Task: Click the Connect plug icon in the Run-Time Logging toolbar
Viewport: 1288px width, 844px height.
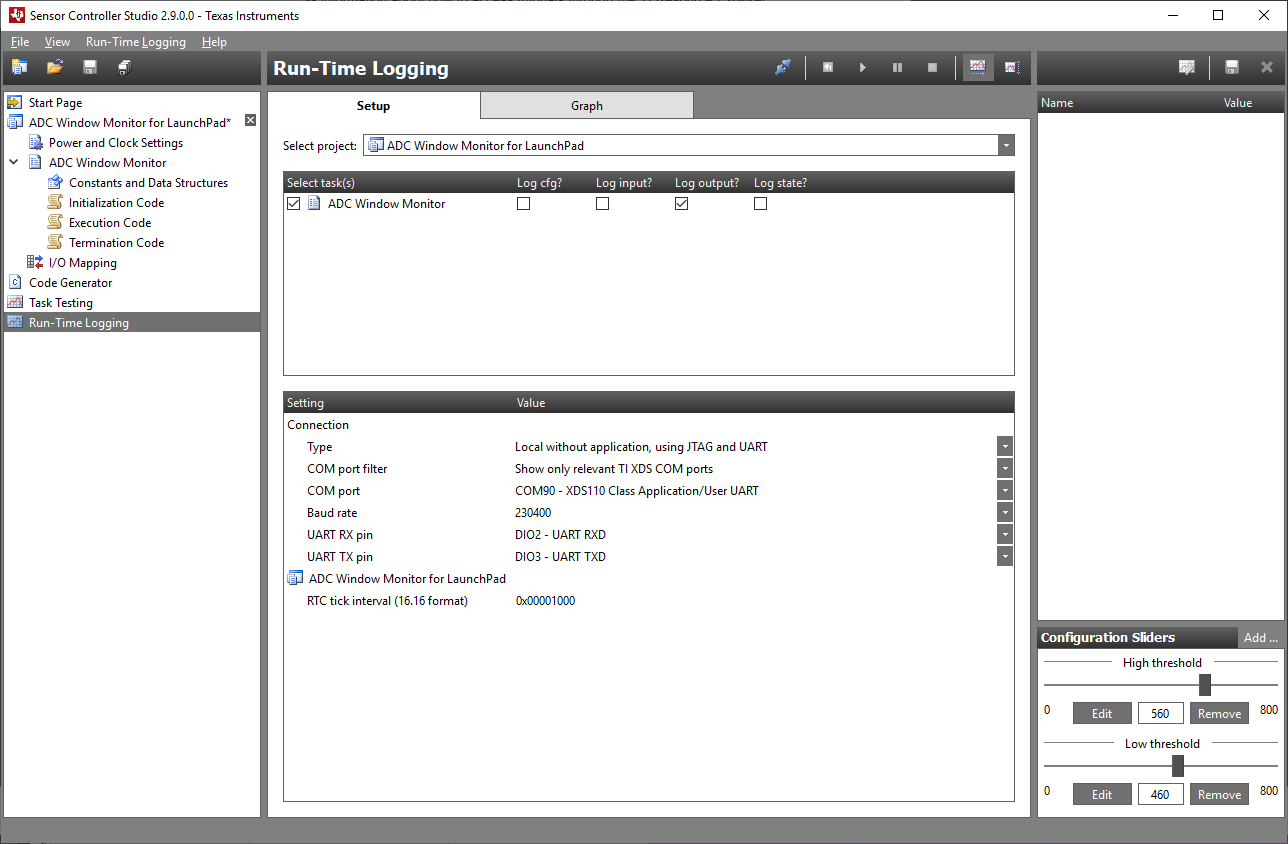Action: [783, 67]
